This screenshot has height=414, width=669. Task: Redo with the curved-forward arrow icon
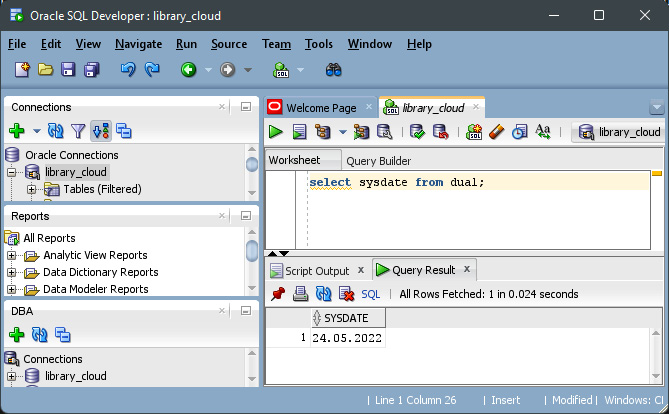tap(152, 69)
